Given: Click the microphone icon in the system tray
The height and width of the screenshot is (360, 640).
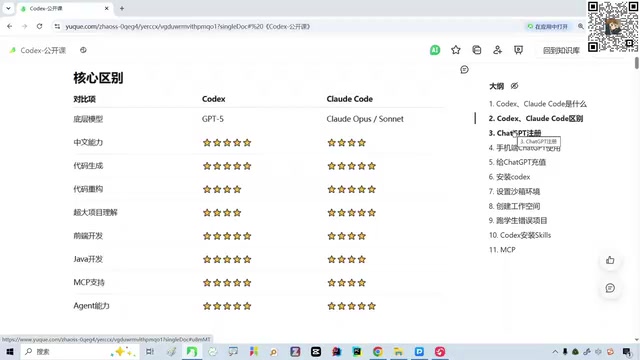Looking at the screenshot, I should (x=565, y=351).
